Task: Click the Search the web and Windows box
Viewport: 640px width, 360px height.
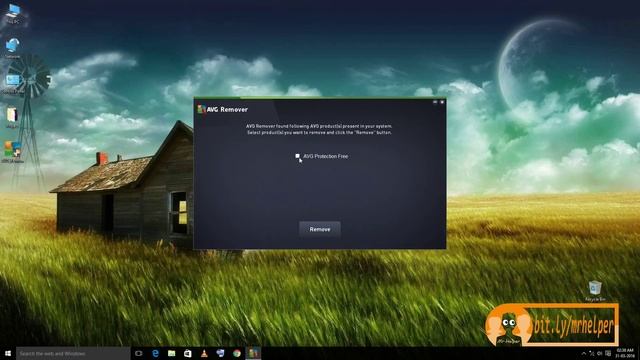Action: [x=73, y=353]
